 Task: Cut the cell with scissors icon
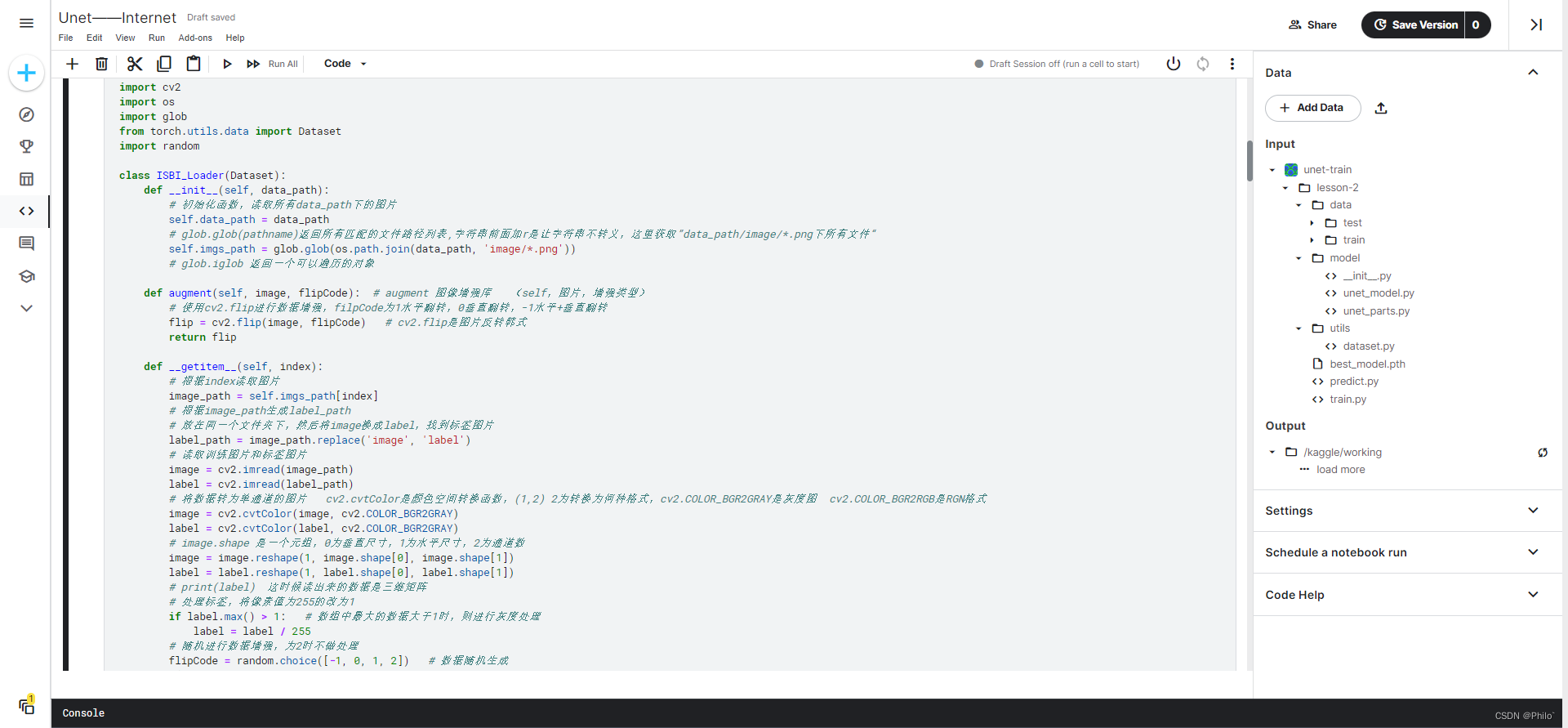(x=135, y=64)
